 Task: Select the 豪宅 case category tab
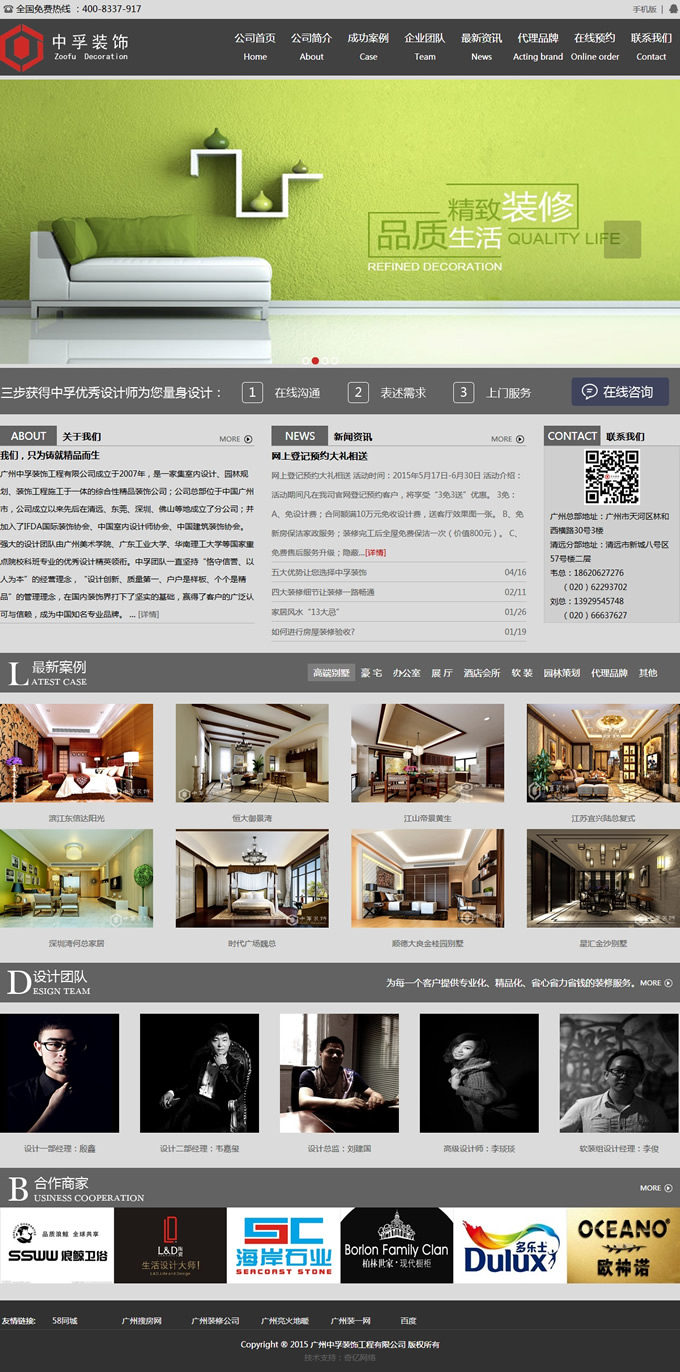(371, 673)
